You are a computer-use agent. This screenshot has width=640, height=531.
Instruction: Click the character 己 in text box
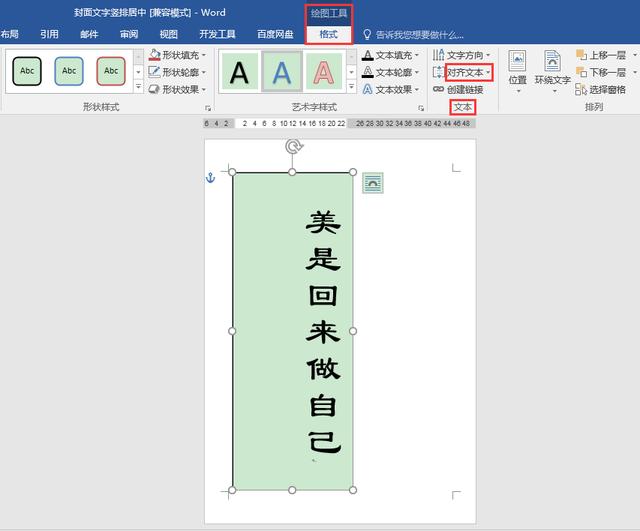(323, 442)
